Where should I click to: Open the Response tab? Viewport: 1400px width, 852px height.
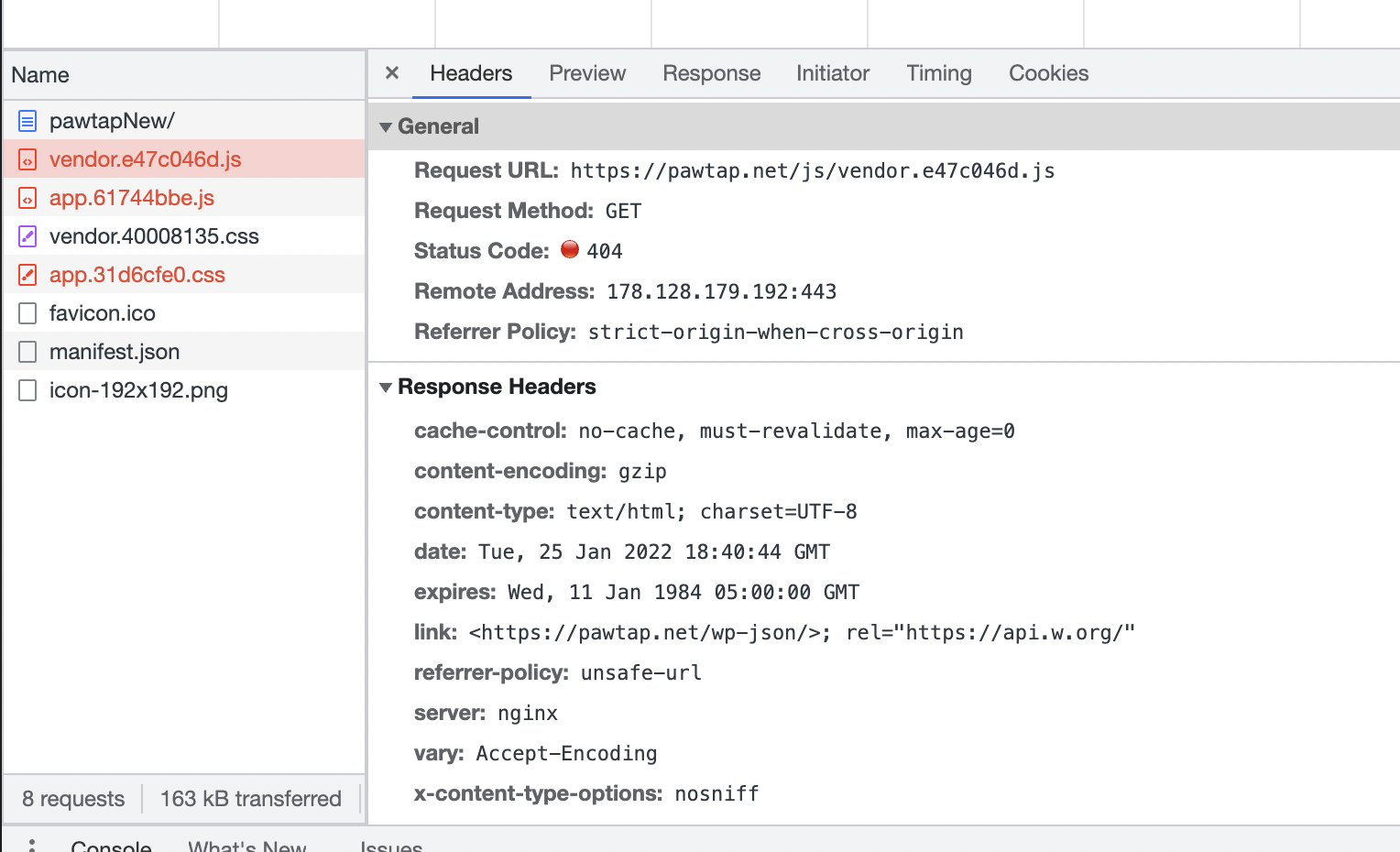pyautogui.click(x=712, y=73)
